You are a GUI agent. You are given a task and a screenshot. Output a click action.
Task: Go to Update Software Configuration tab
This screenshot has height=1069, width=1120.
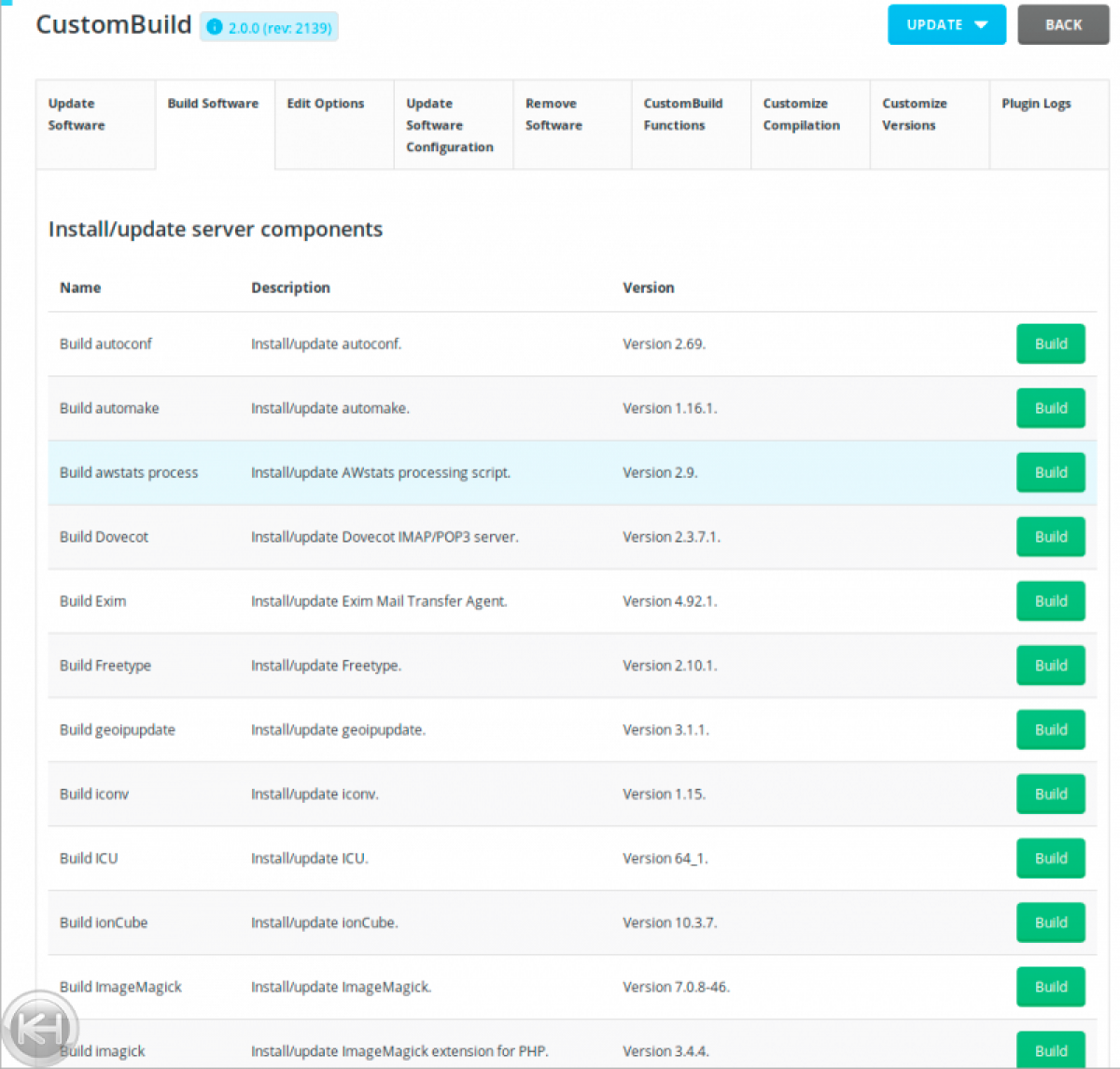click(x=449, y=125)
